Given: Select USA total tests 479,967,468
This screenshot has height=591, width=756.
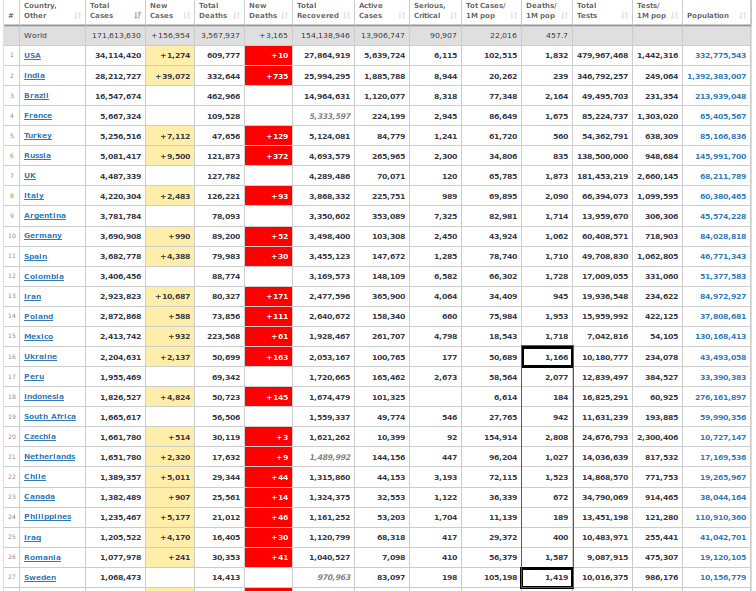Looking at the screenshot, I should pos(603,55).
